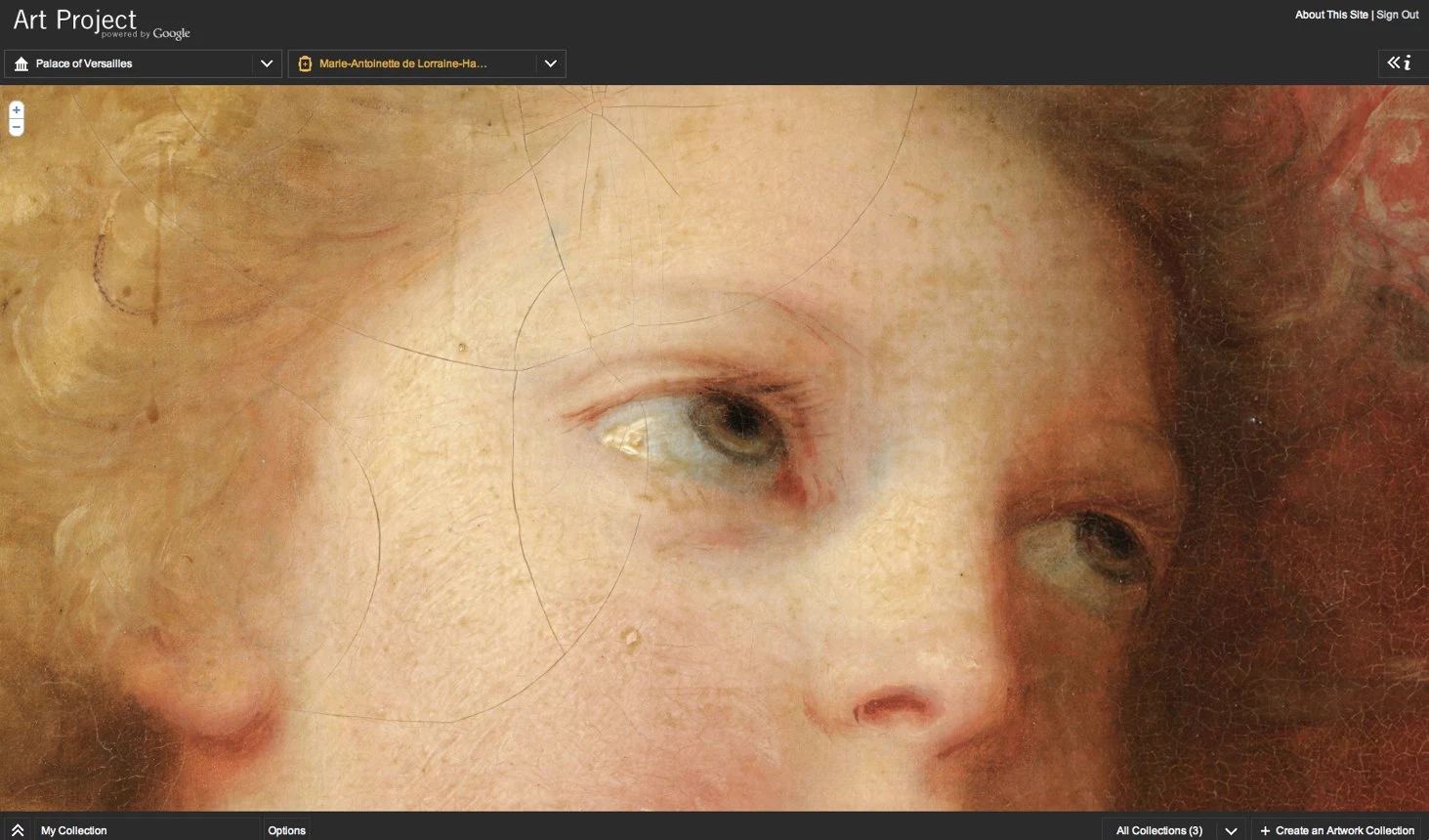Viewport: 1429px width, 840px height.
Task: Click the yellow artwork frame icon
Action: [x=305, y=63]
